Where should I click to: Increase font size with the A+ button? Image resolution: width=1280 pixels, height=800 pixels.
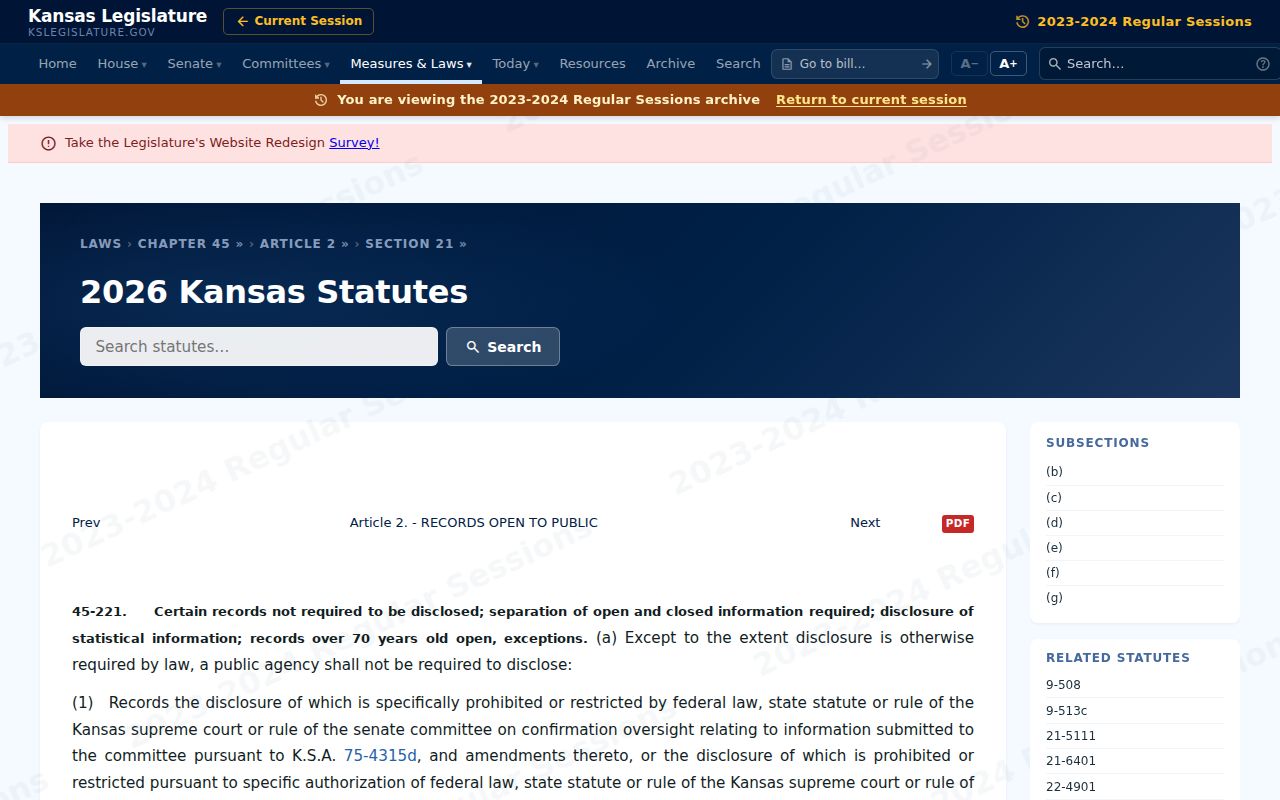1008,64
